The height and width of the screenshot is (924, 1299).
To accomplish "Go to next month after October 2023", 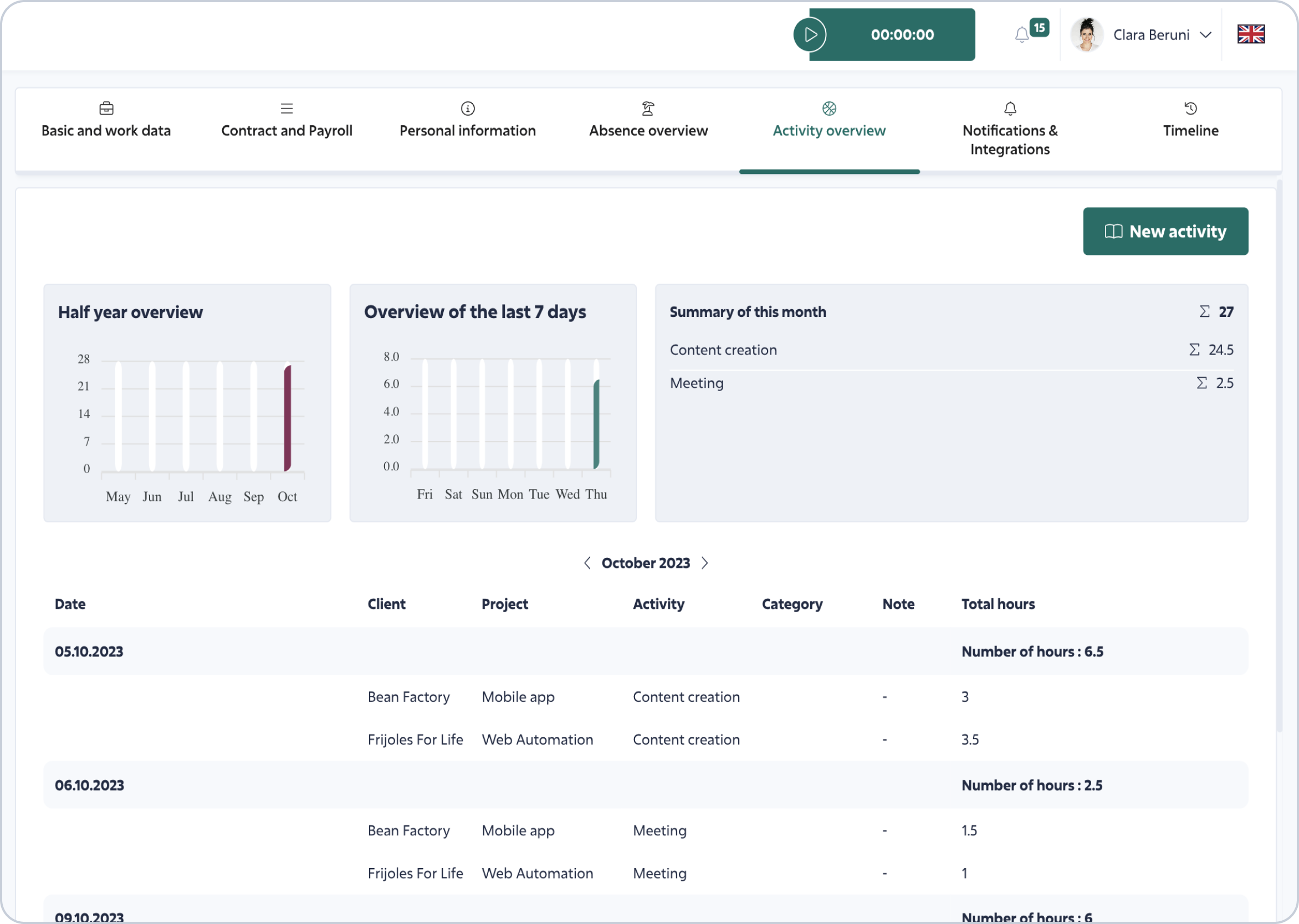I will (705, 563).
